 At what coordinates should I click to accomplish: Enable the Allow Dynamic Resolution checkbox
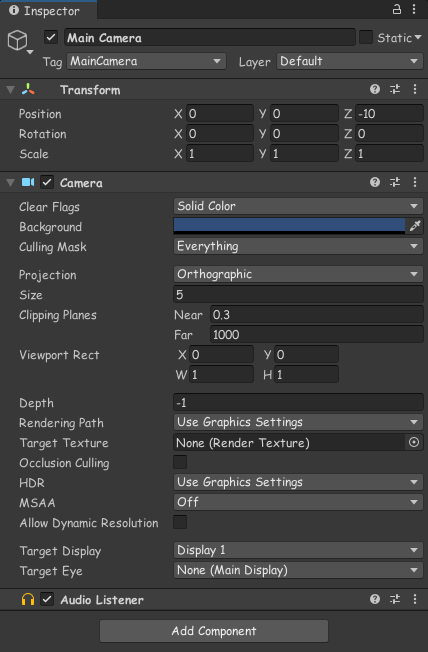[180, 522]
